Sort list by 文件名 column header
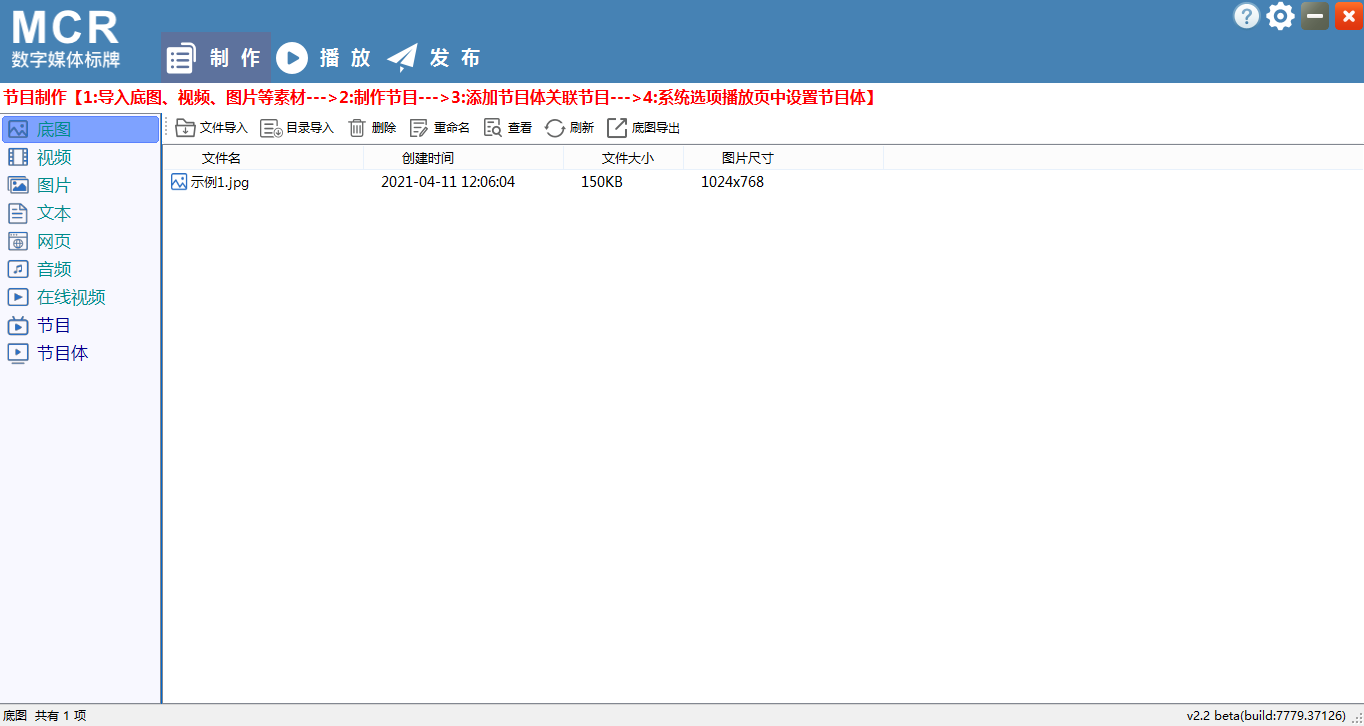This screenshot has height=726, width=1364. point(221,158)
